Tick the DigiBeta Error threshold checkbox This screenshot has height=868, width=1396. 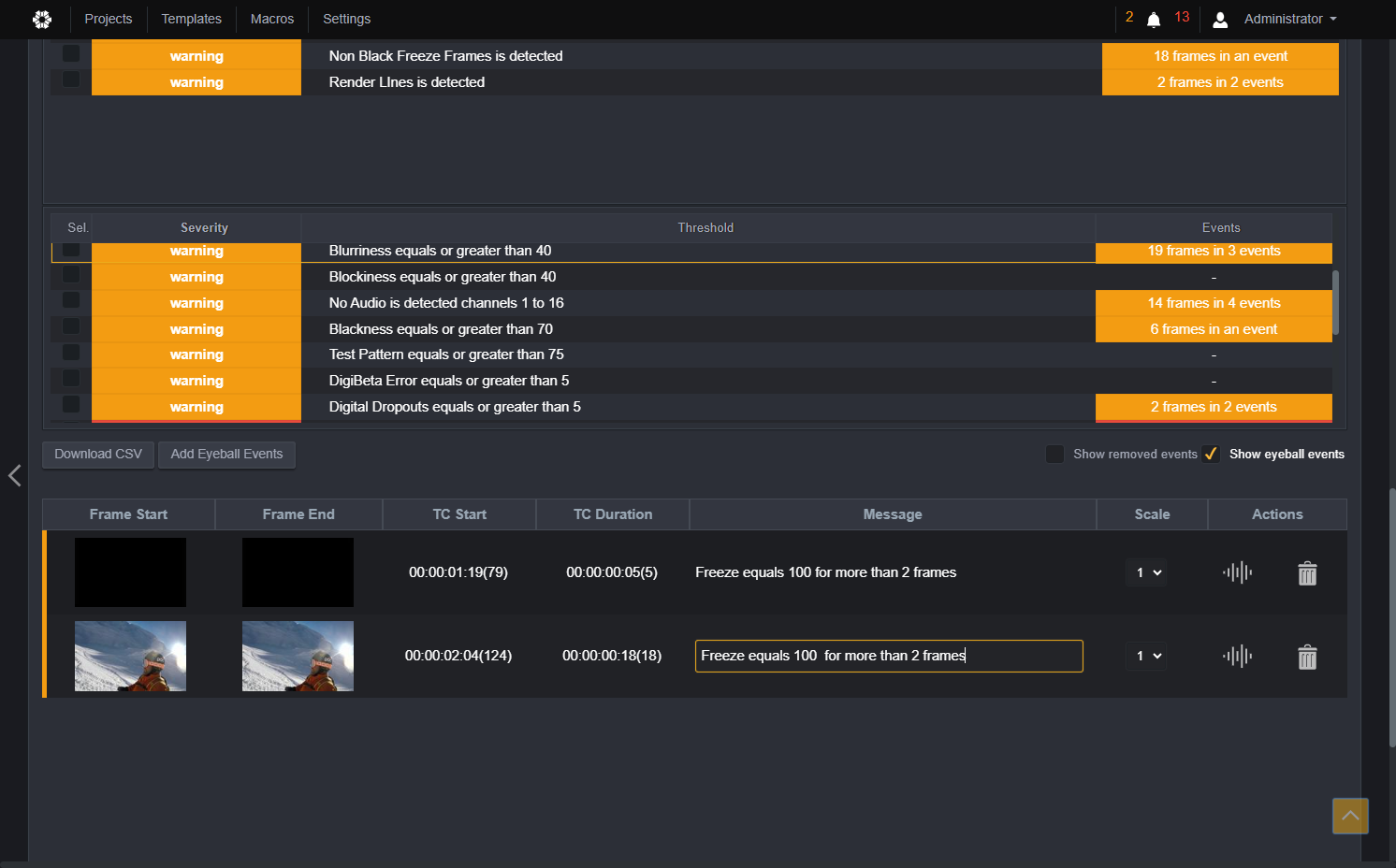(71, 379)
